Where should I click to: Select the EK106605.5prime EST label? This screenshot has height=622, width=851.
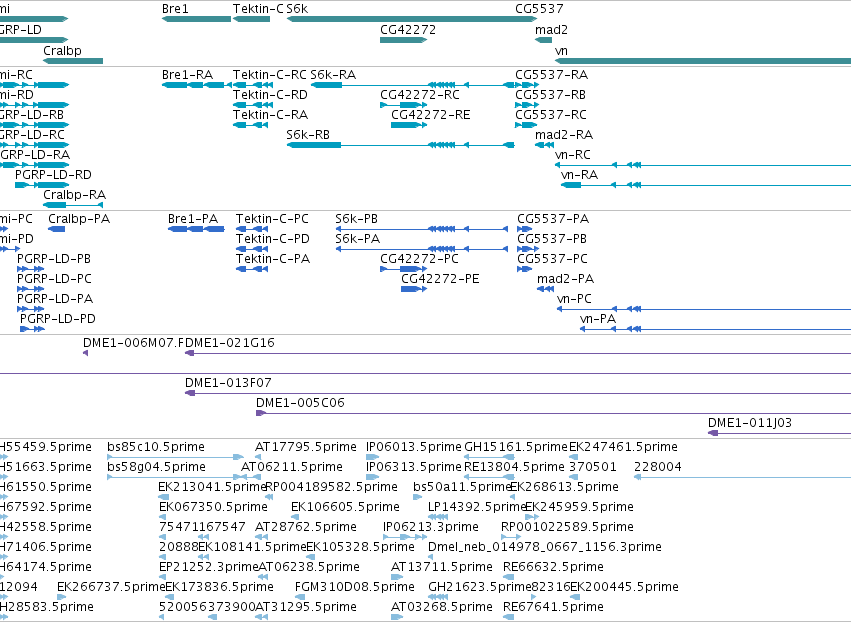[345, 507]
